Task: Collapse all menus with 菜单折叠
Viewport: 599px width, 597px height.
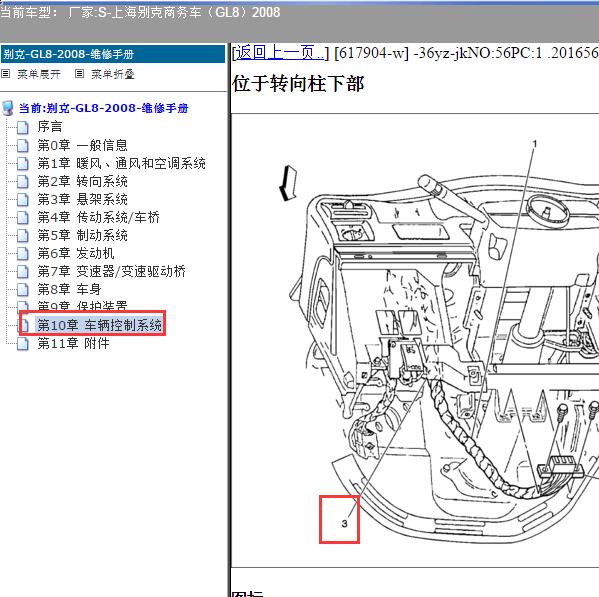Action: (x=113, y=74)
